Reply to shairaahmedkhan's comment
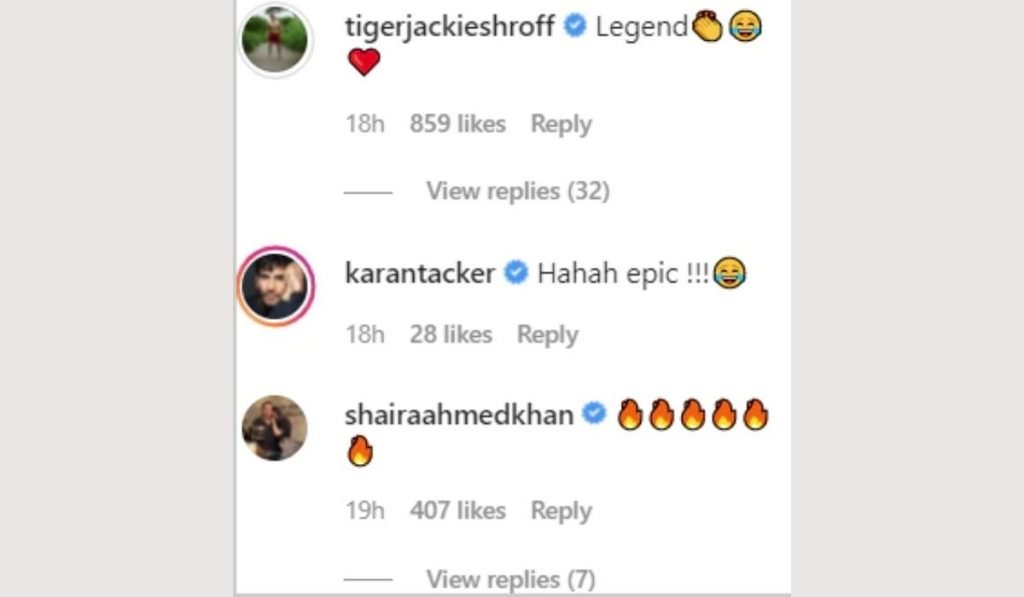1024x597 pixels. click(561, 511)
